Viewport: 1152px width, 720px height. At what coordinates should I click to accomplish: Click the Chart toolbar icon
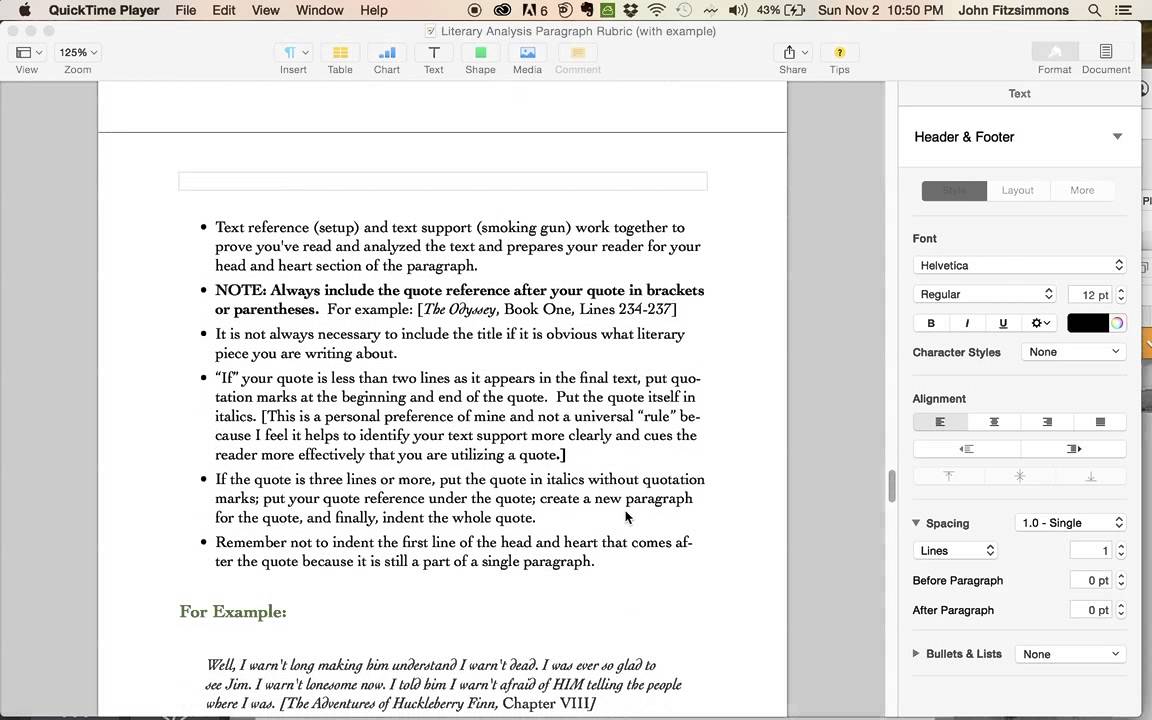coord(386,52)
